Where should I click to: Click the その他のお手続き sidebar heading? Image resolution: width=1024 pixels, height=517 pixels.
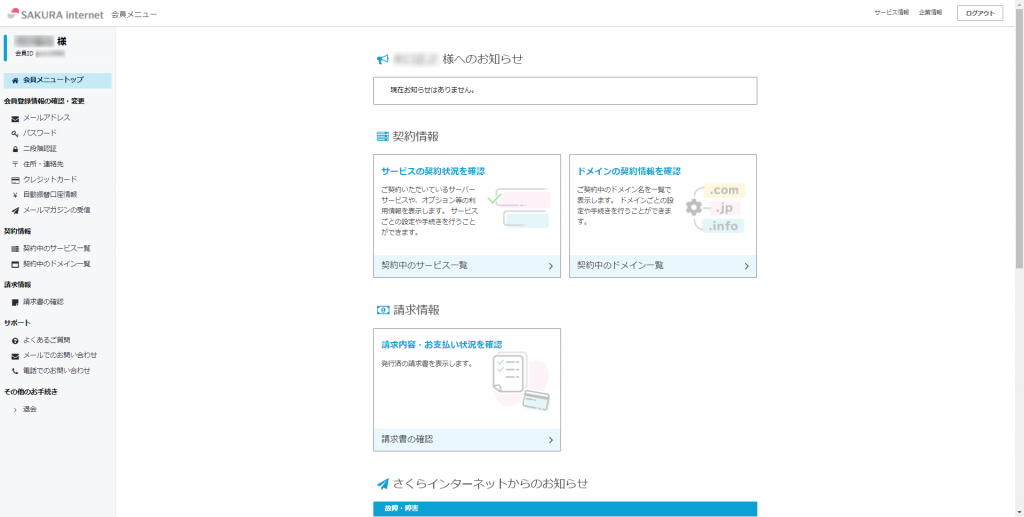[31, 392]
